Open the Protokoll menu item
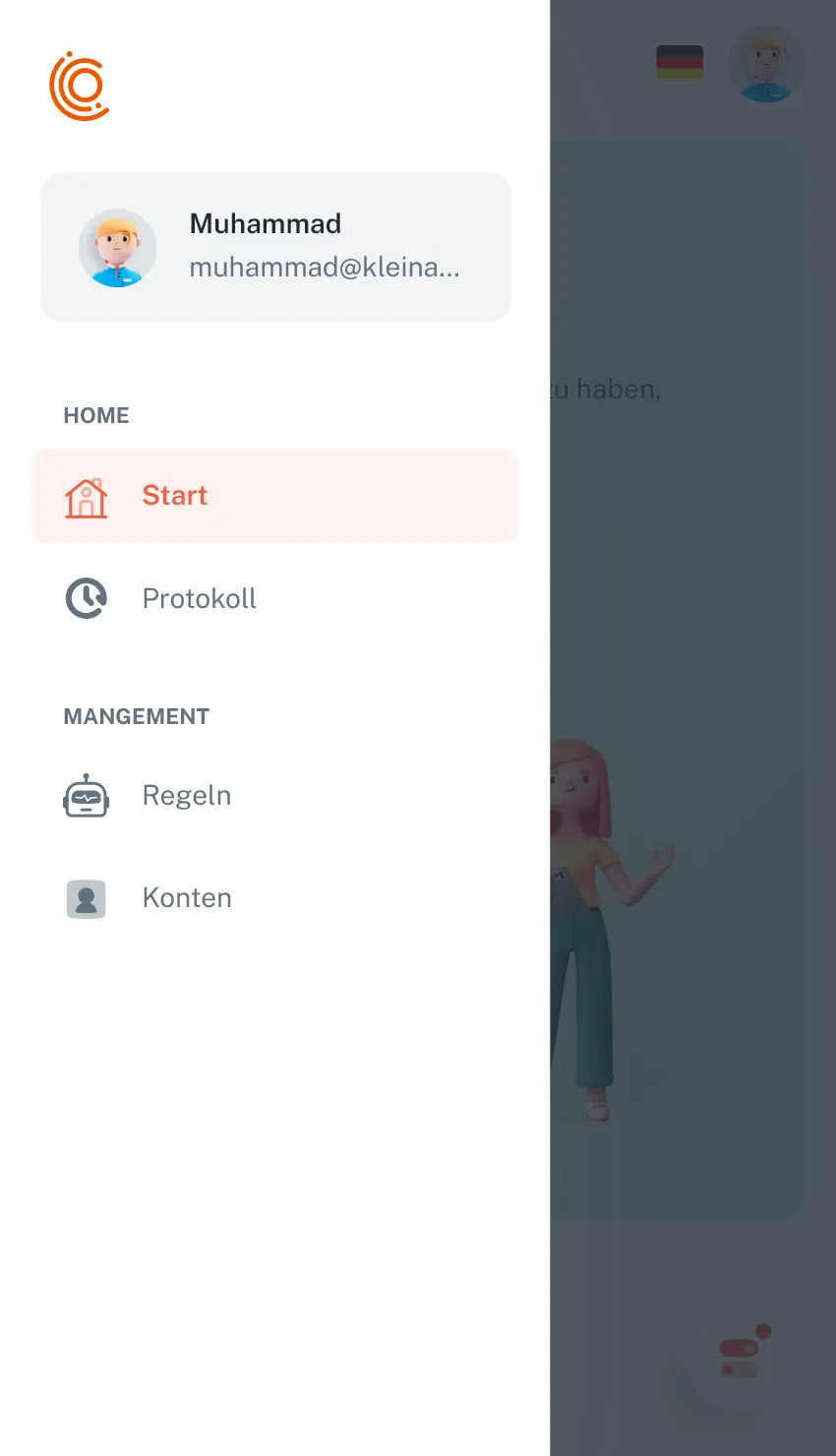This screenshot has width=836, height=1456. [x=275, y=598]
